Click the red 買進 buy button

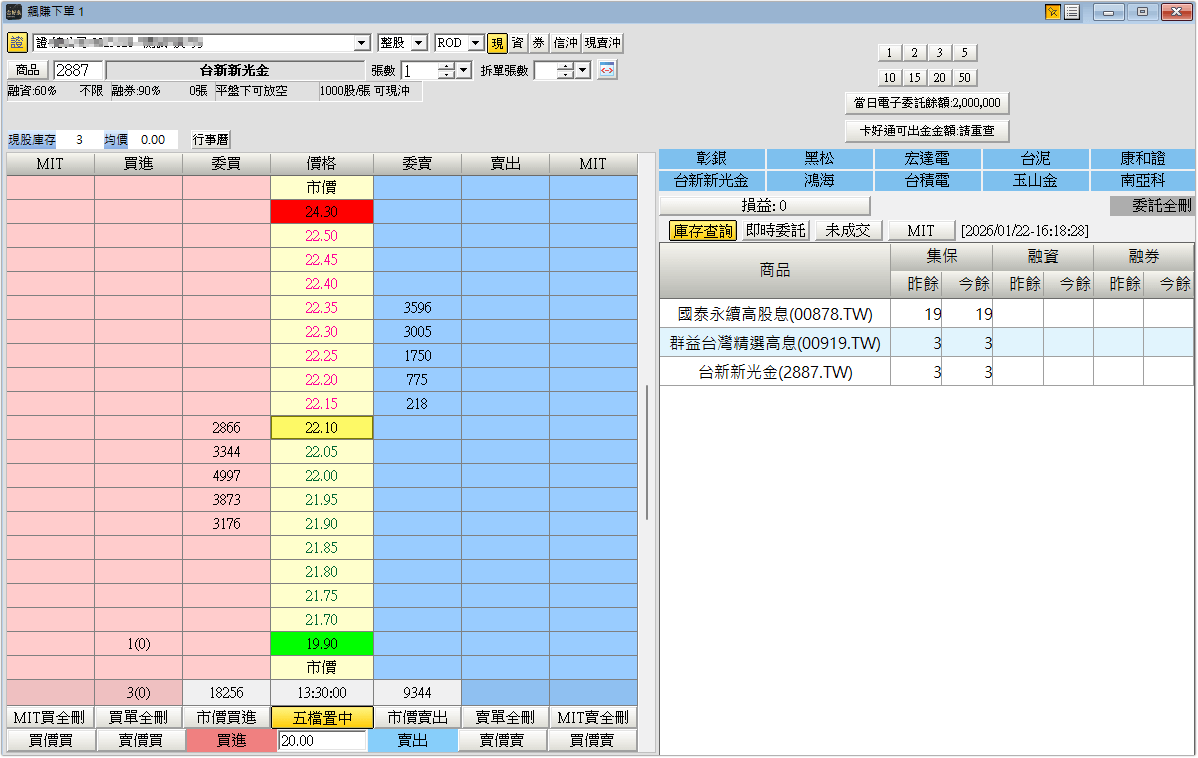pyautogui.click(x=231, y=740)
